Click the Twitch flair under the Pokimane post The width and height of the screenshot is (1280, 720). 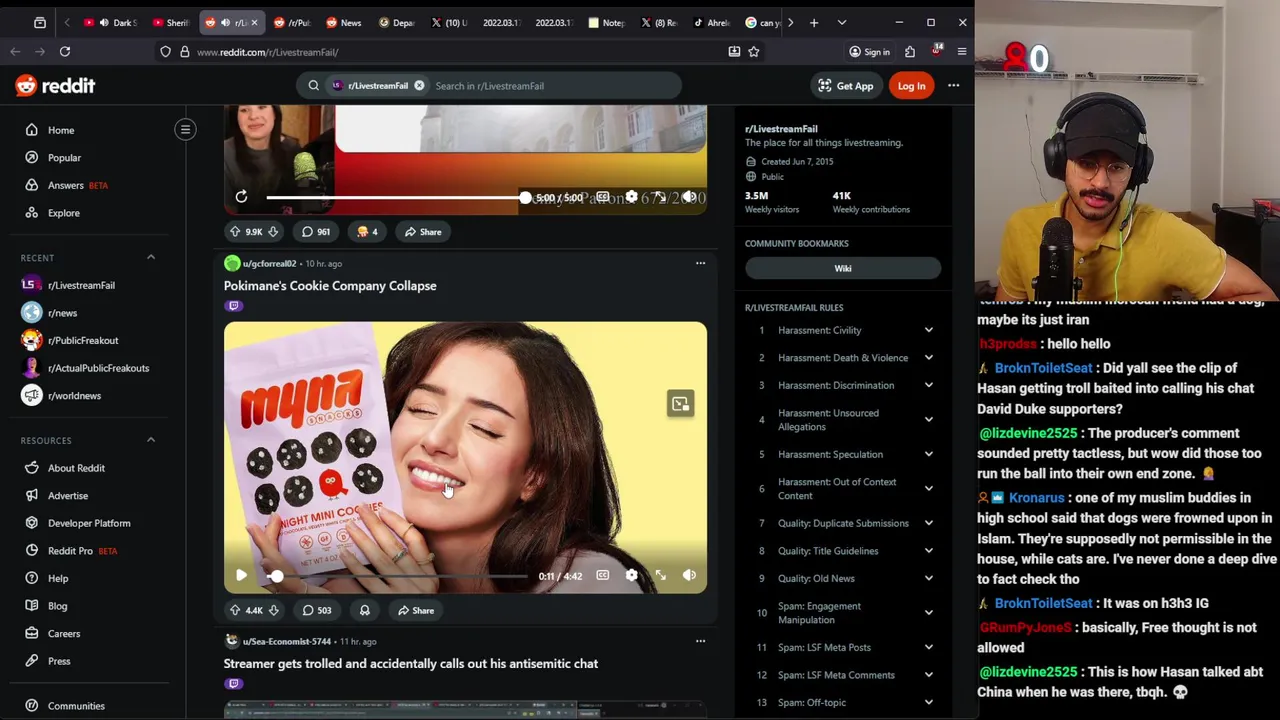234,306
